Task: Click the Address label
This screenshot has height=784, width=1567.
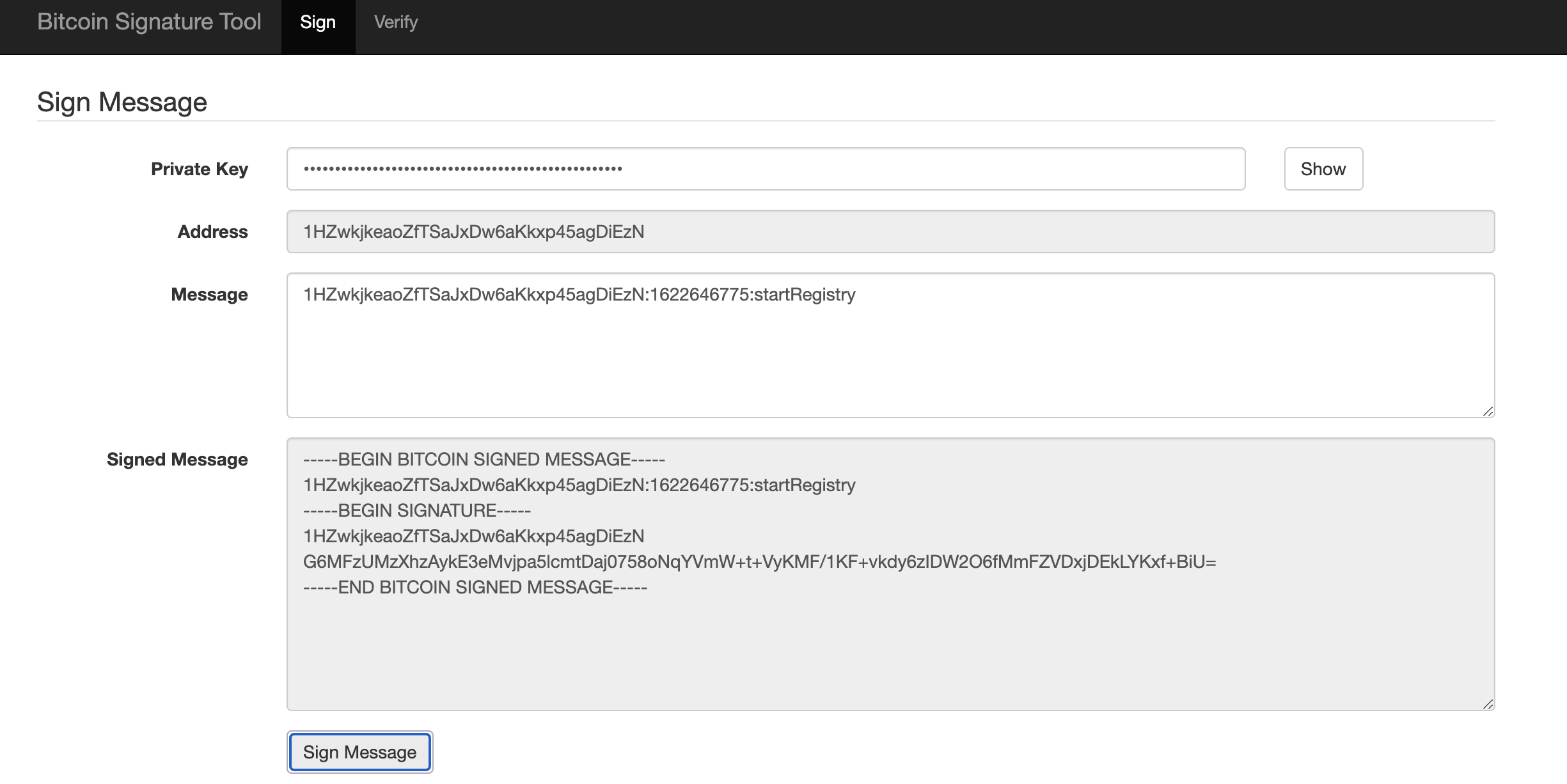Action: pos(212,231)
